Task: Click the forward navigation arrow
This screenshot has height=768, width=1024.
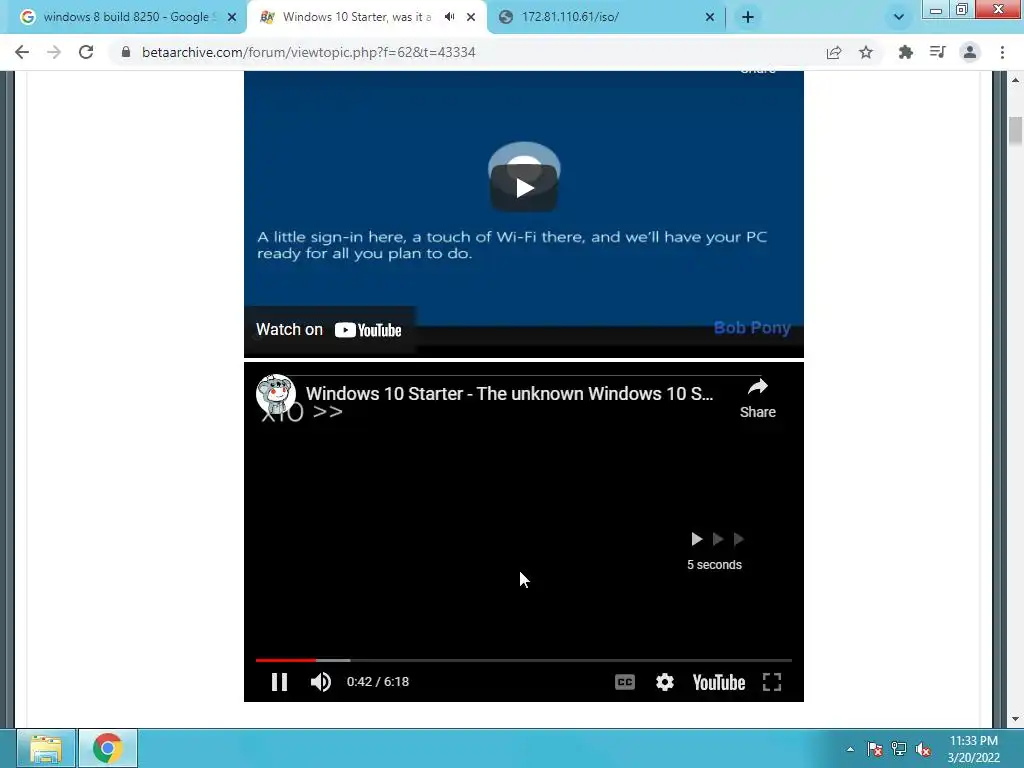Action: tap(54, 52)
